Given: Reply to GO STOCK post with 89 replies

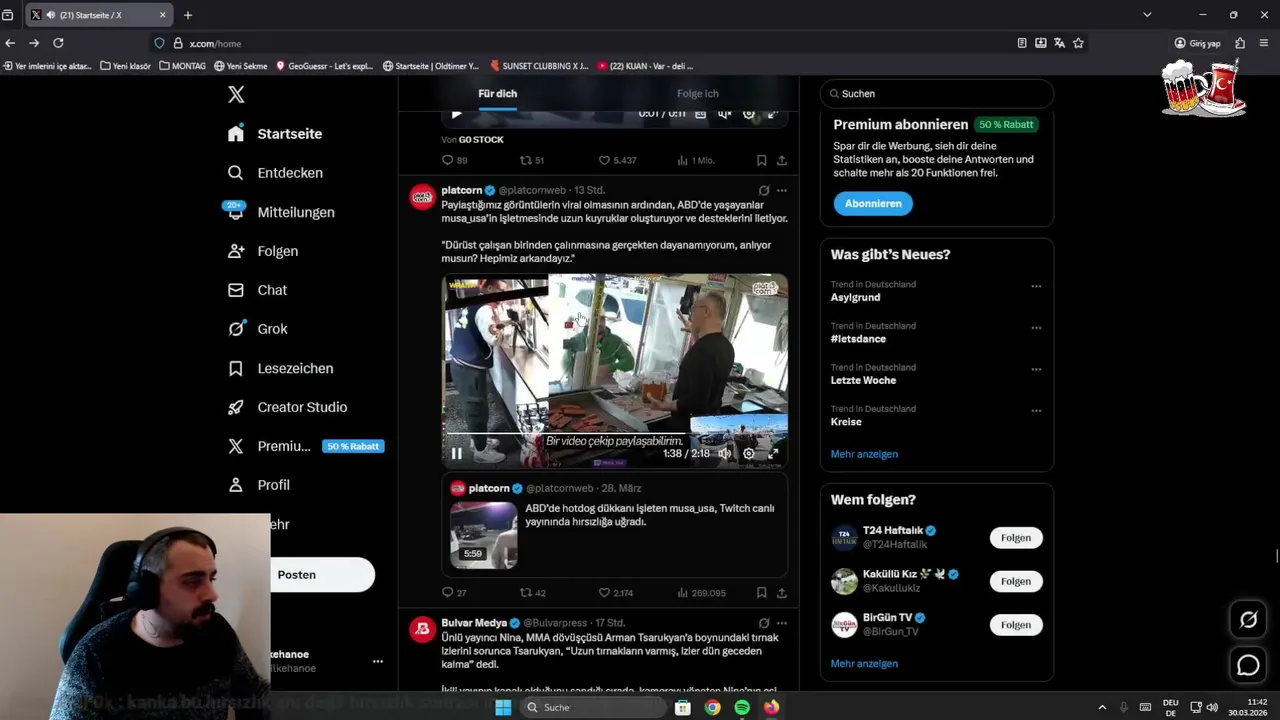Looking at the screenshot, I should point(454,160).
